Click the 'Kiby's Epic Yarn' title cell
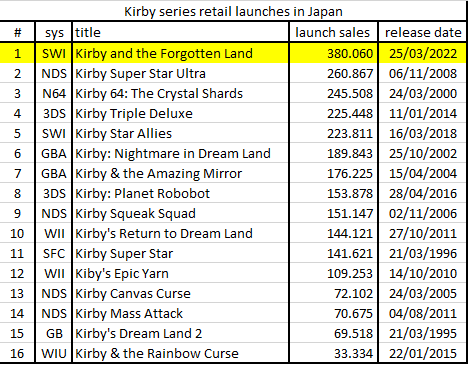Screen dimensions: 471x367 [x=180, y=273]
